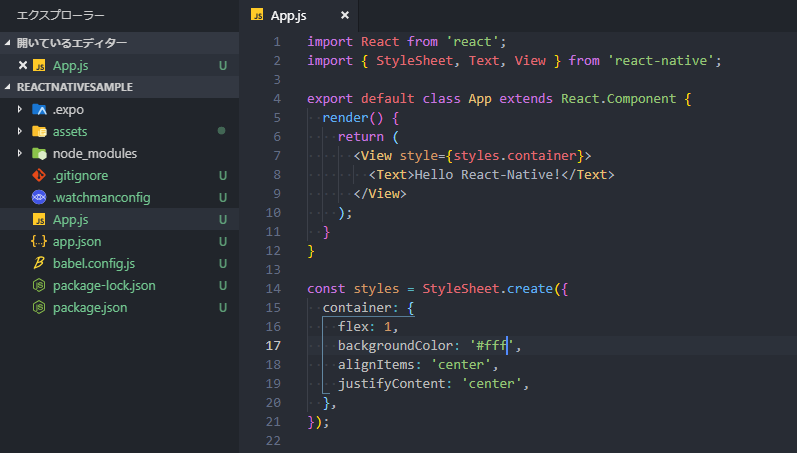Select the App.js editor tab
Viewport: 797px width, 453px height.
(299, 15)
